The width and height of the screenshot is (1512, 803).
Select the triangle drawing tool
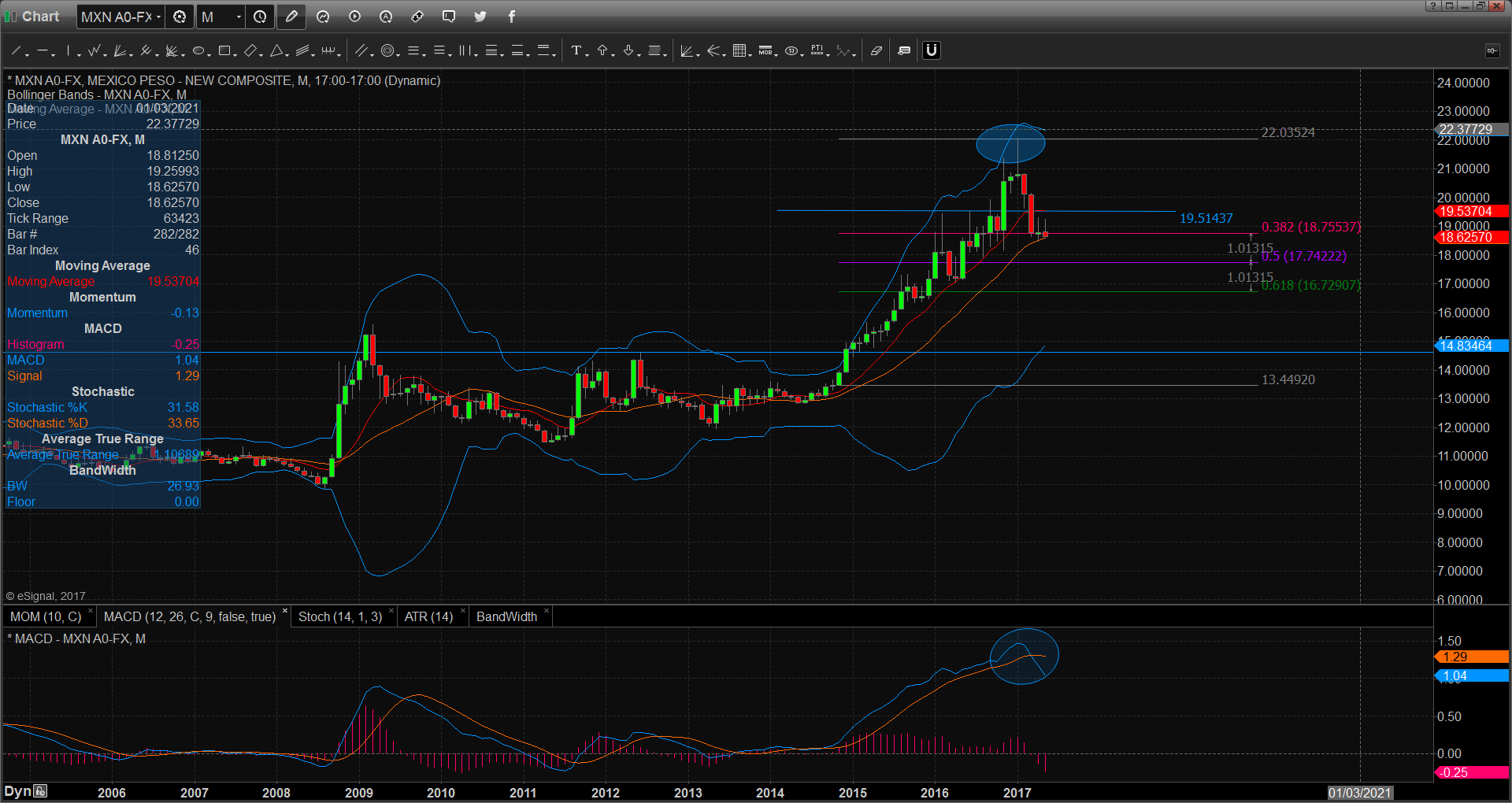(x=276, y=50)
